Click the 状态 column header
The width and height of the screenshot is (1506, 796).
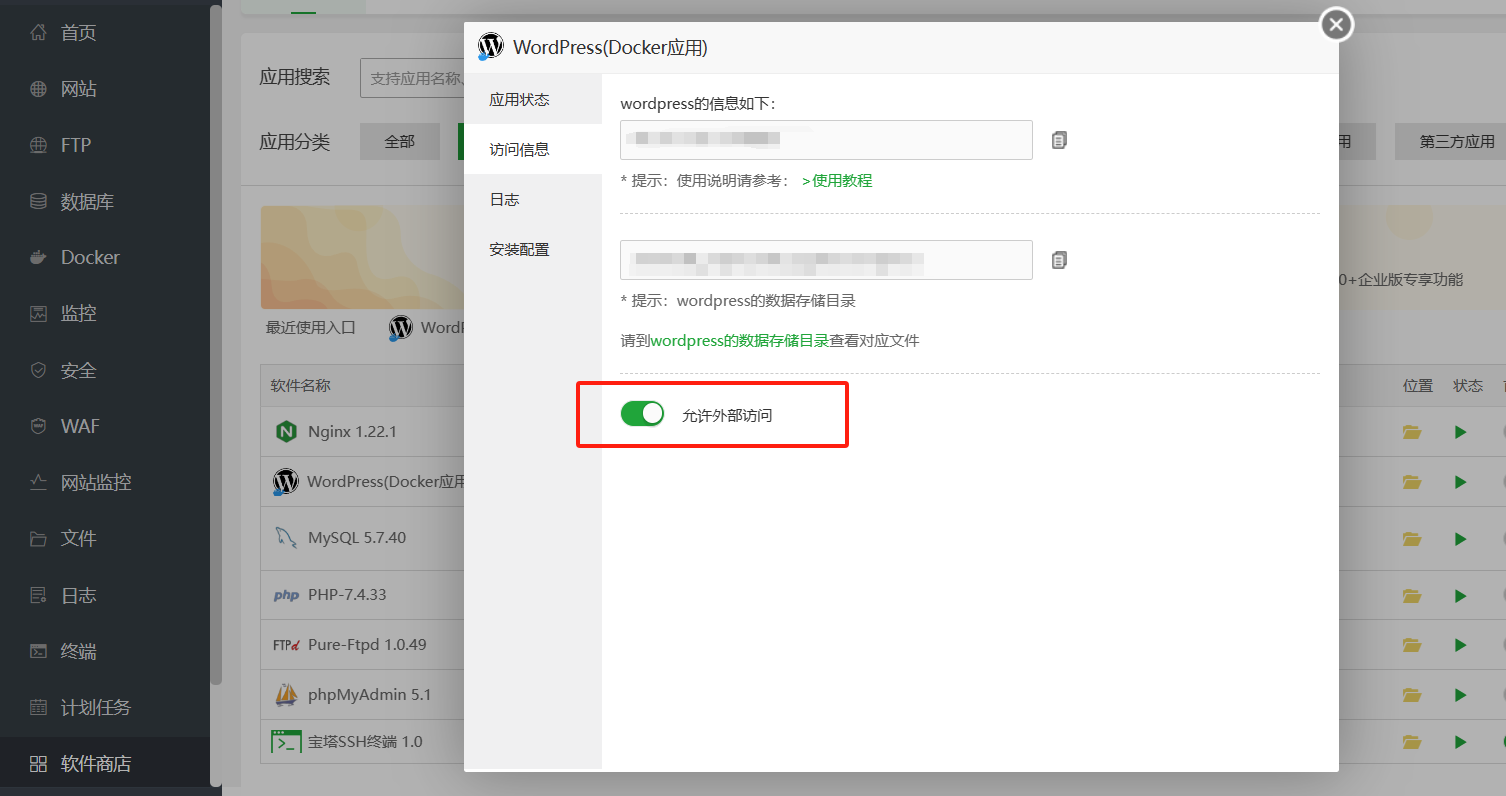click(1468, 385)
